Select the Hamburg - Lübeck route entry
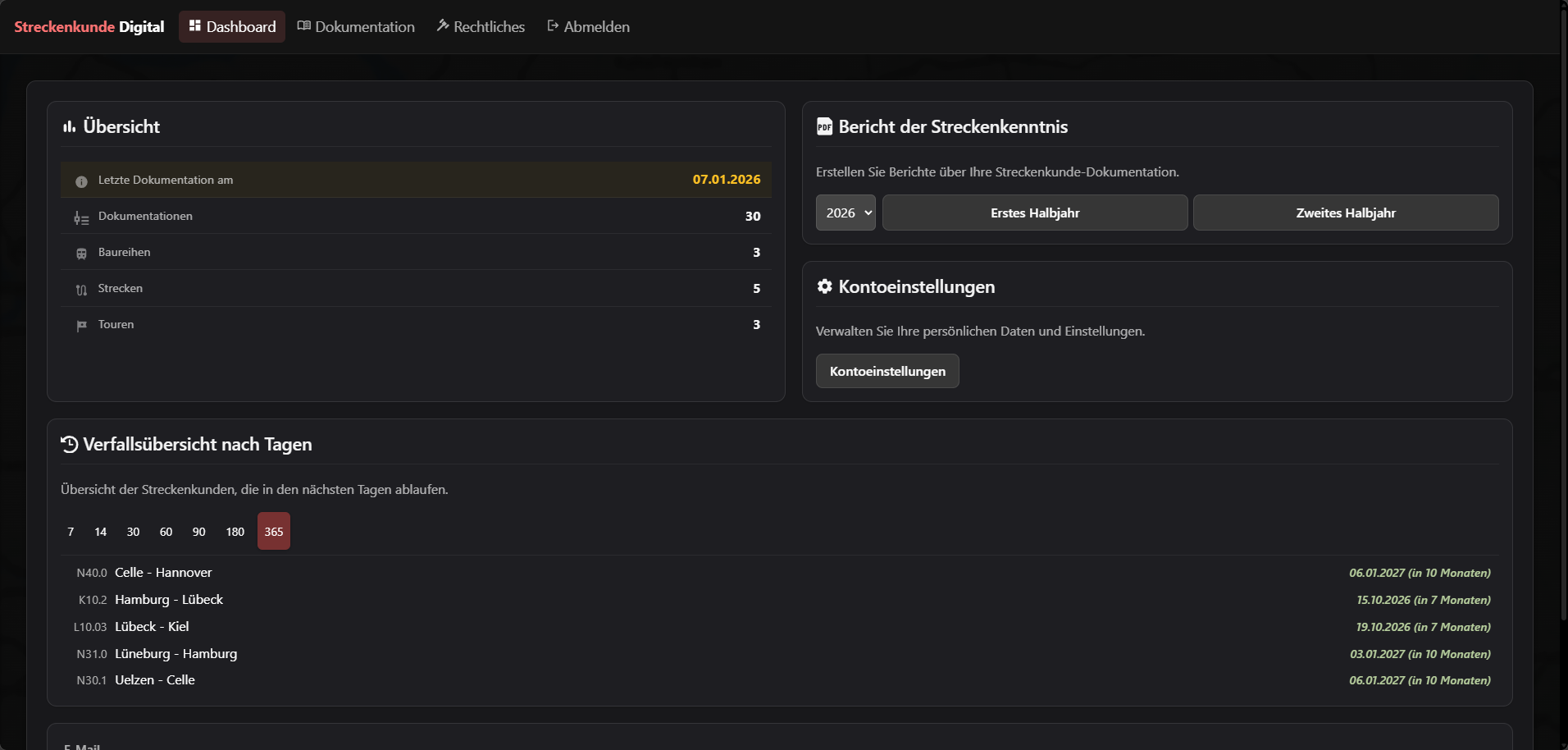1568x750 pixels. (168, 599)
